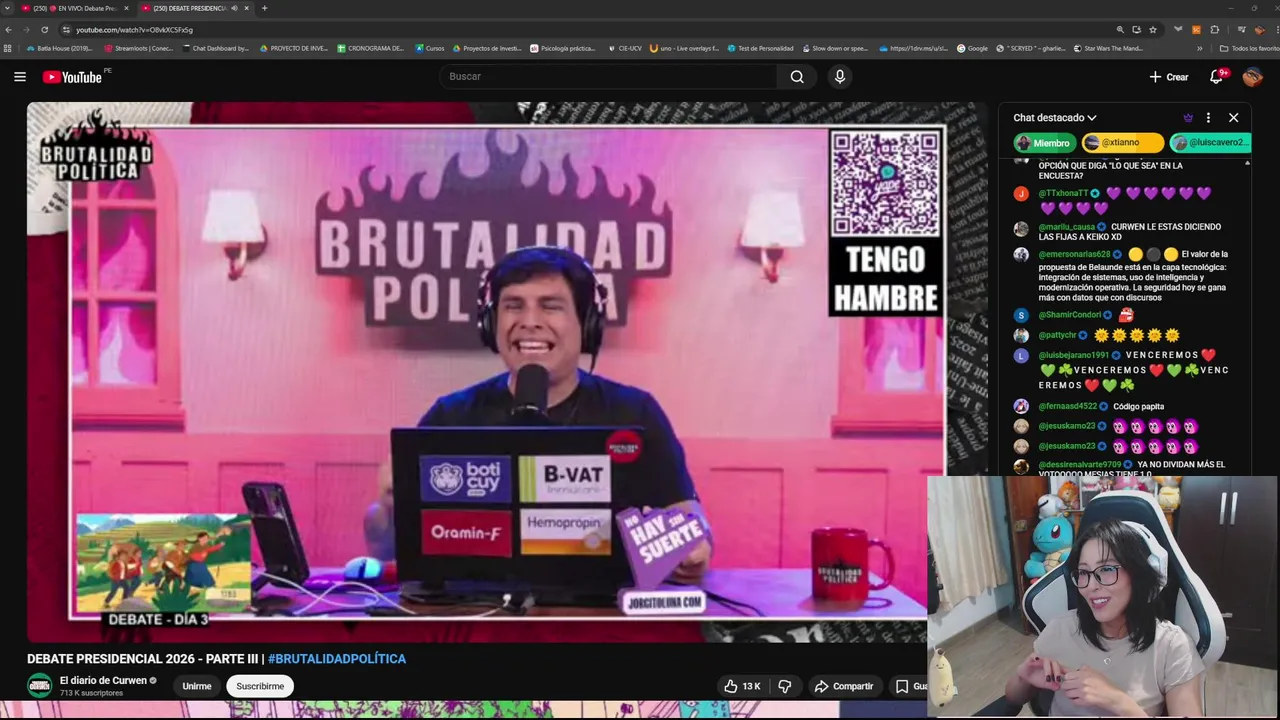Open the browser apps grid shortcut
Image resolution: width=1280 pixels, height=720 pixels.
coord(8,48)
